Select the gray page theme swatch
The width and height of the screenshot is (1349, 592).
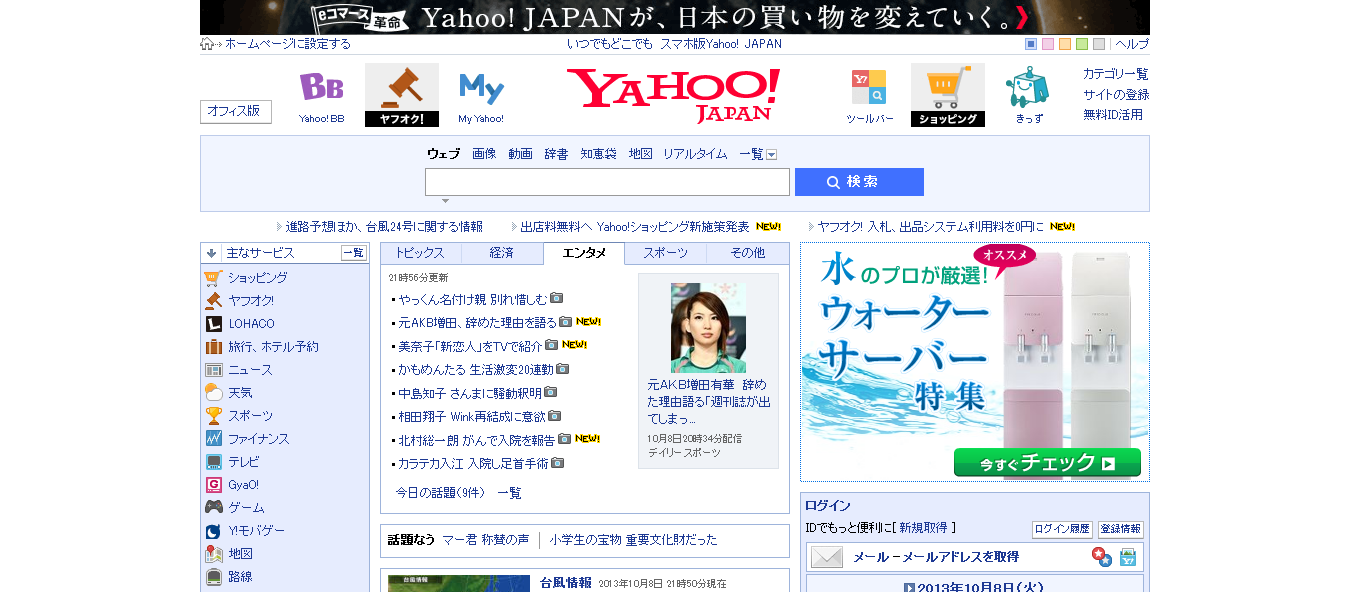click(1099, 44)
